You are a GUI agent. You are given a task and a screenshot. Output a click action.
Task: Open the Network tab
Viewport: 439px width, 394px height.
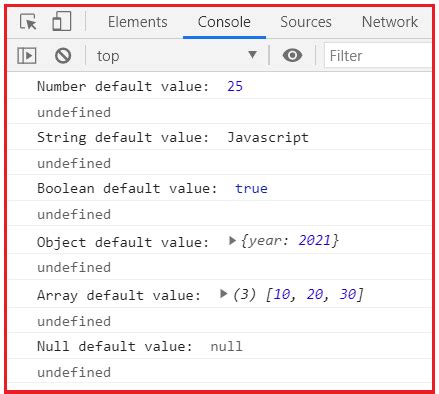[389, 22]
